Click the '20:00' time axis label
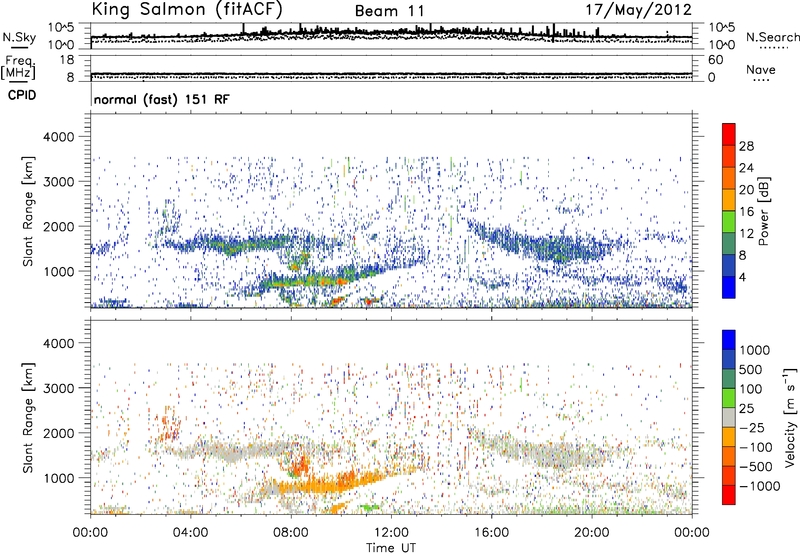Image resolution: width=800 pixels, height=554 pixels. (x=592, y=533)
